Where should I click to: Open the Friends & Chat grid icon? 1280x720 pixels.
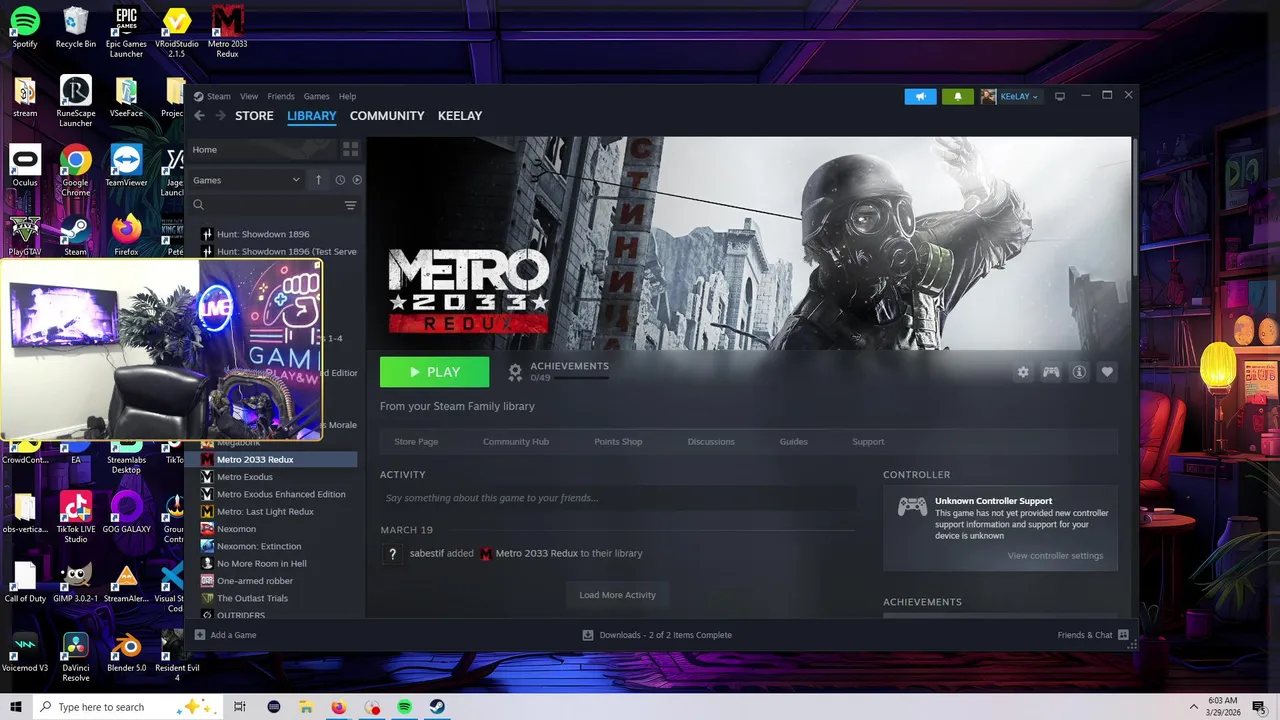[x=1123, y=635]
